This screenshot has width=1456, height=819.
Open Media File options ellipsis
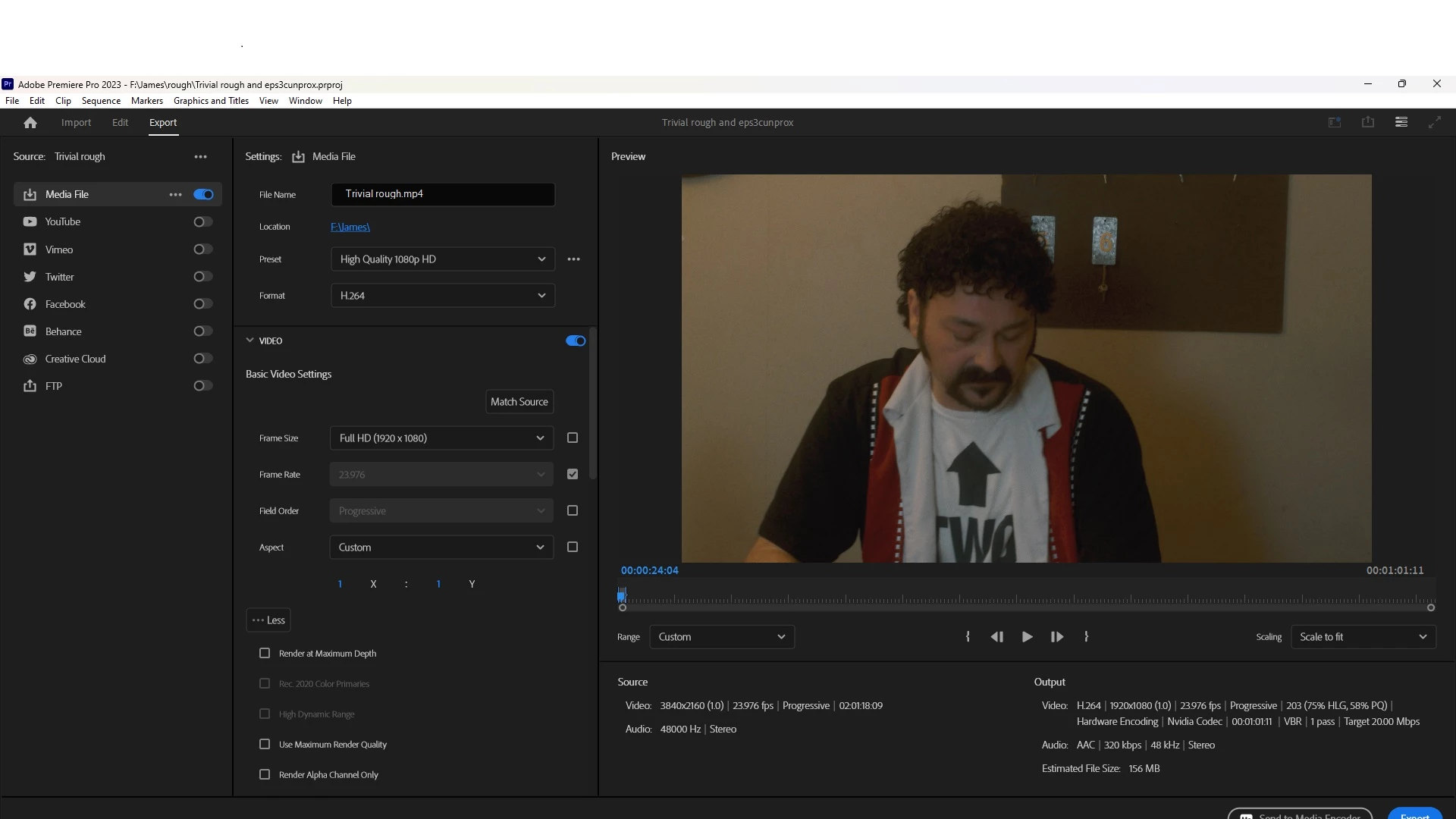[175, 195]
